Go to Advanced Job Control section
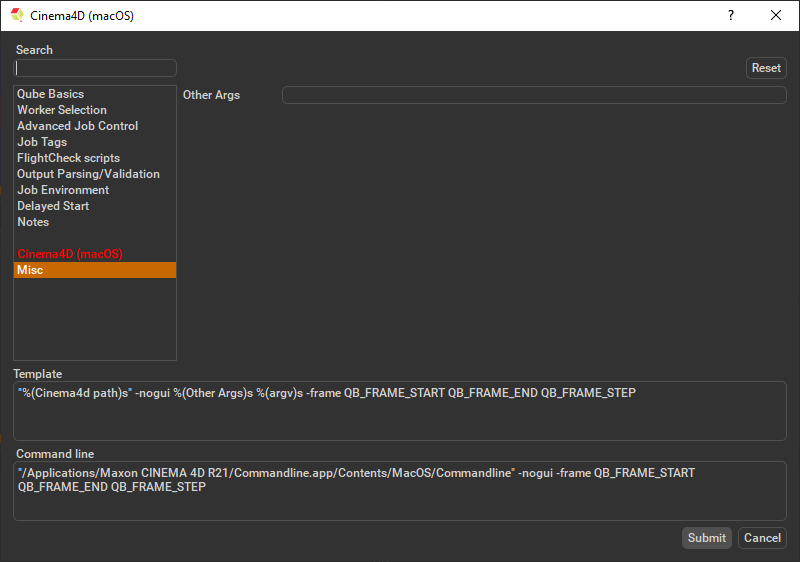This screenshot has height=562, width=800. coord(77,126)
